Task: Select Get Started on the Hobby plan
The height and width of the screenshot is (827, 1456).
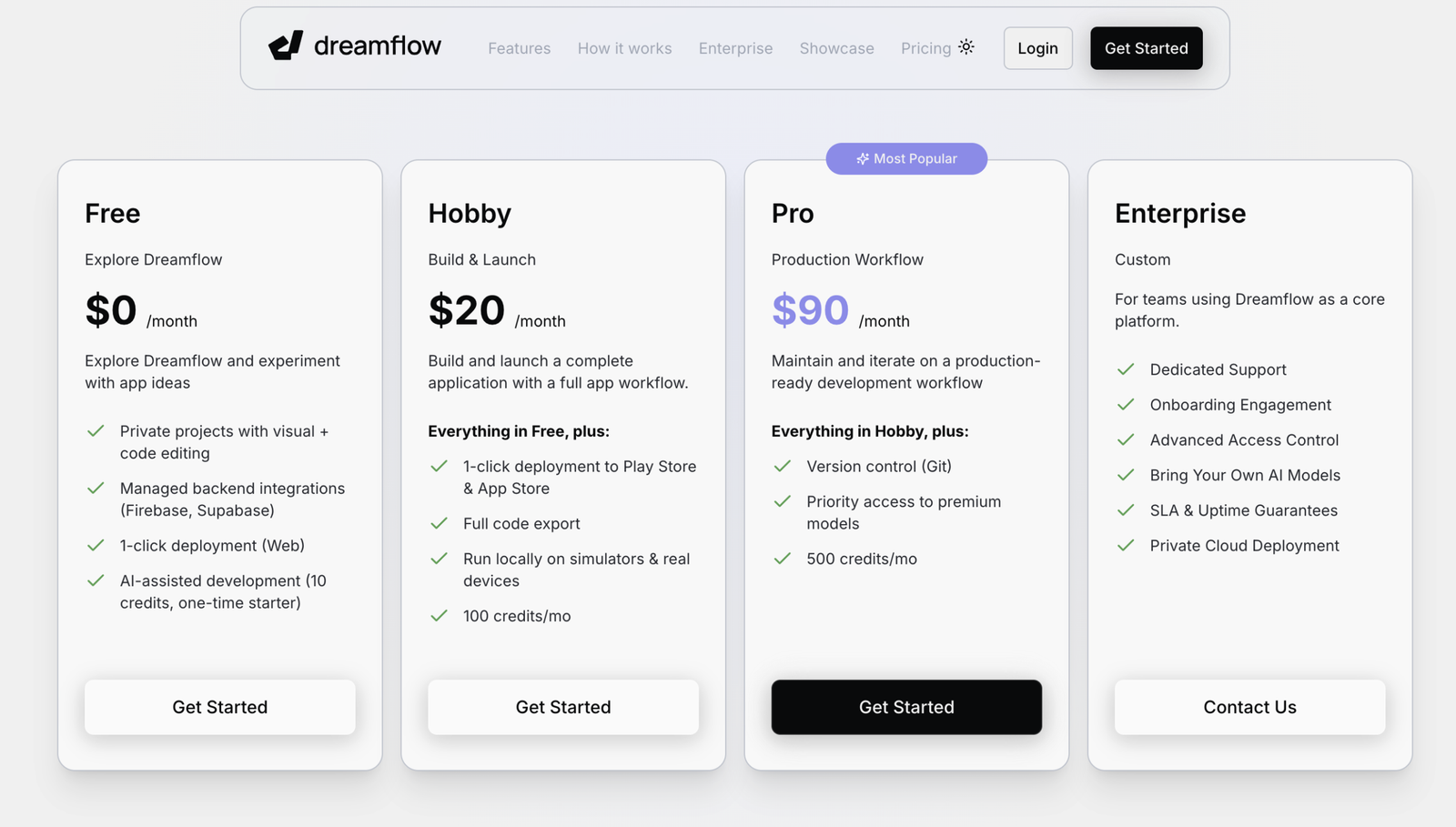Action: [x=563, y=707]
